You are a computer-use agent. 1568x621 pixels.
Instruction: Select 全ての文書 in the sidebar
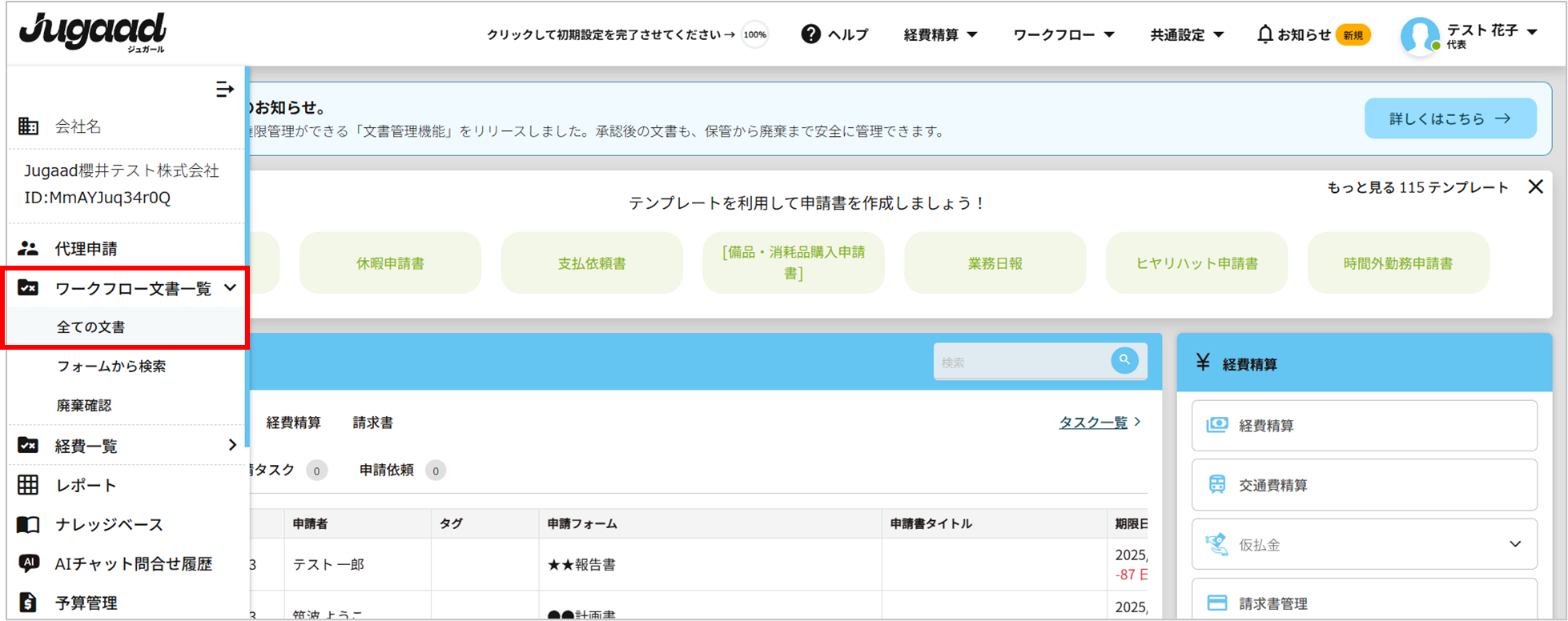(90, 327)
